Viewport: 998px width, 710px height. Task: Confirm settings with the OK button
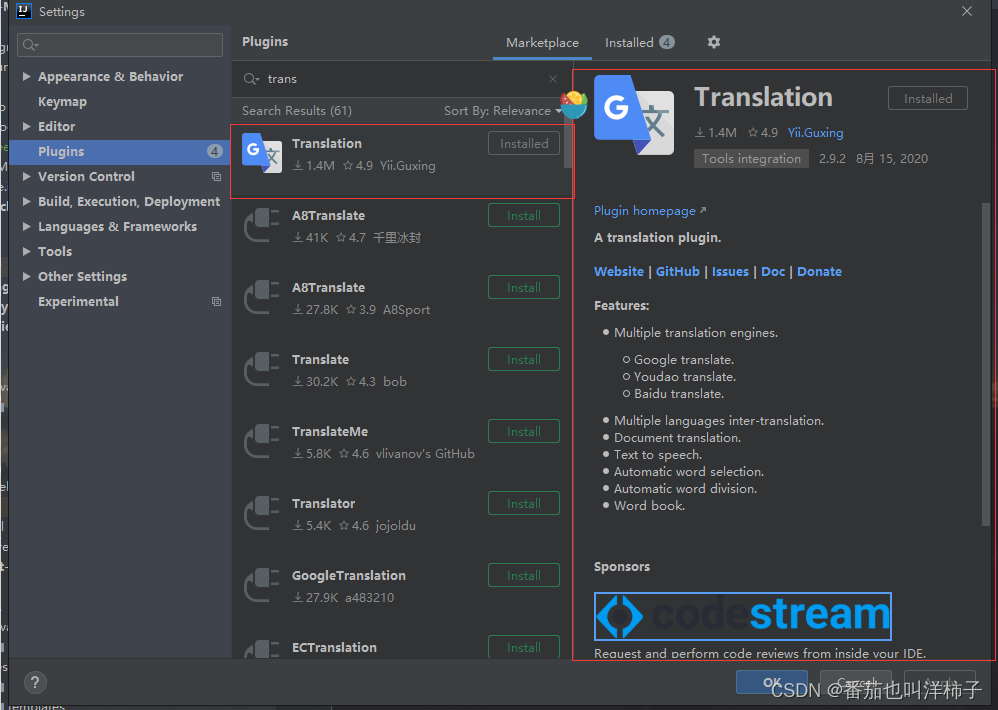coord(772,682)
